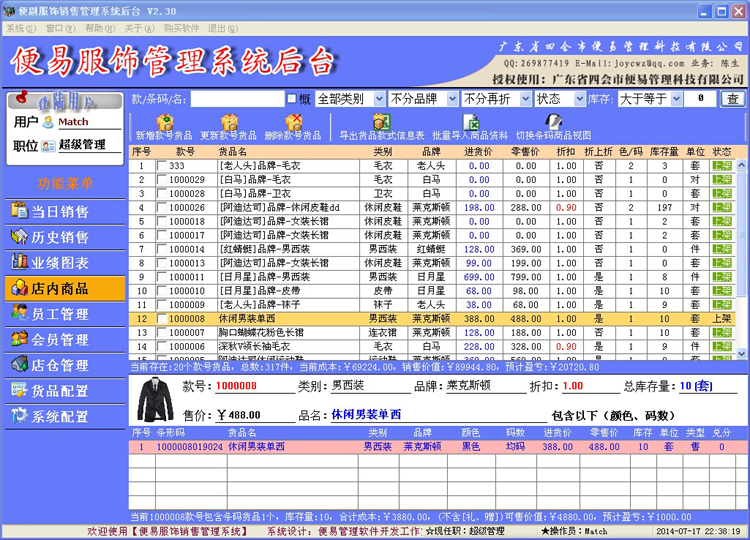
Task: Sort by the 款号 column header
Action: click(x=185, y=152)
